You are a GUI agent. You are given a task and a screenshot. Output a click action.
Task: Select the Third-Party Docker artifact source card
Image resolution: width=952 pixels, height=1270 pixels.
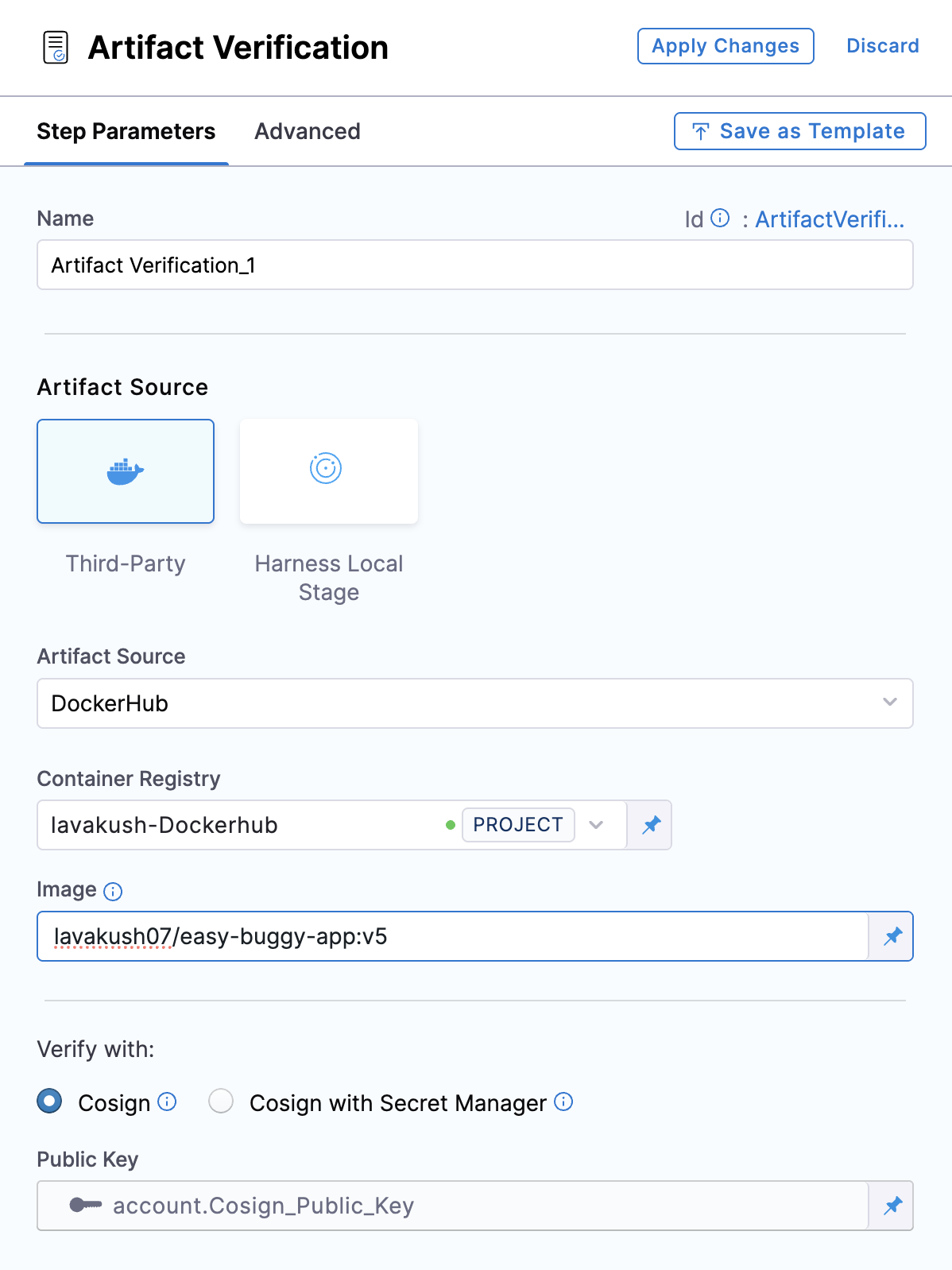tap(126, 471)
